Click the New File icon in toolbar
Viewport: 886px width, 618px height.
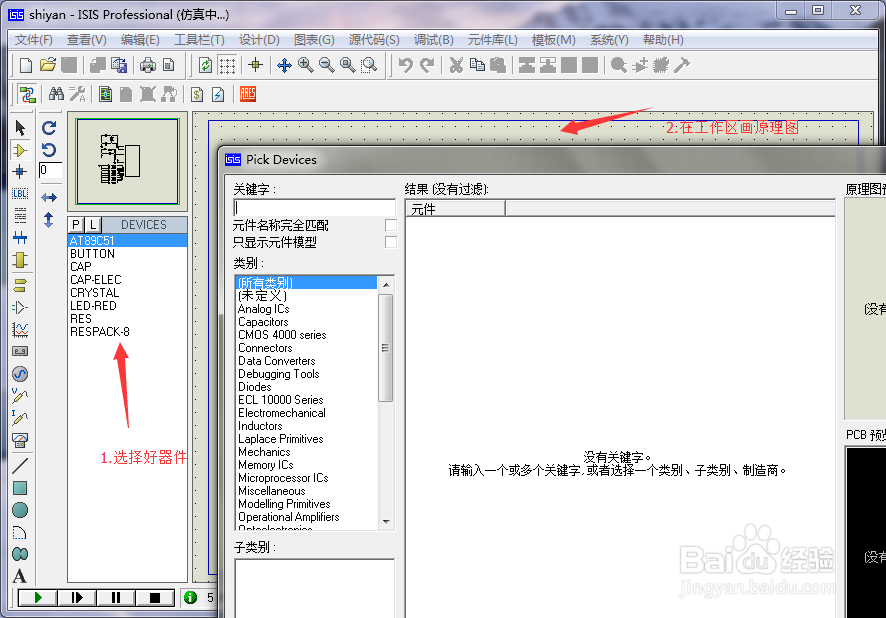pos(26,65)
